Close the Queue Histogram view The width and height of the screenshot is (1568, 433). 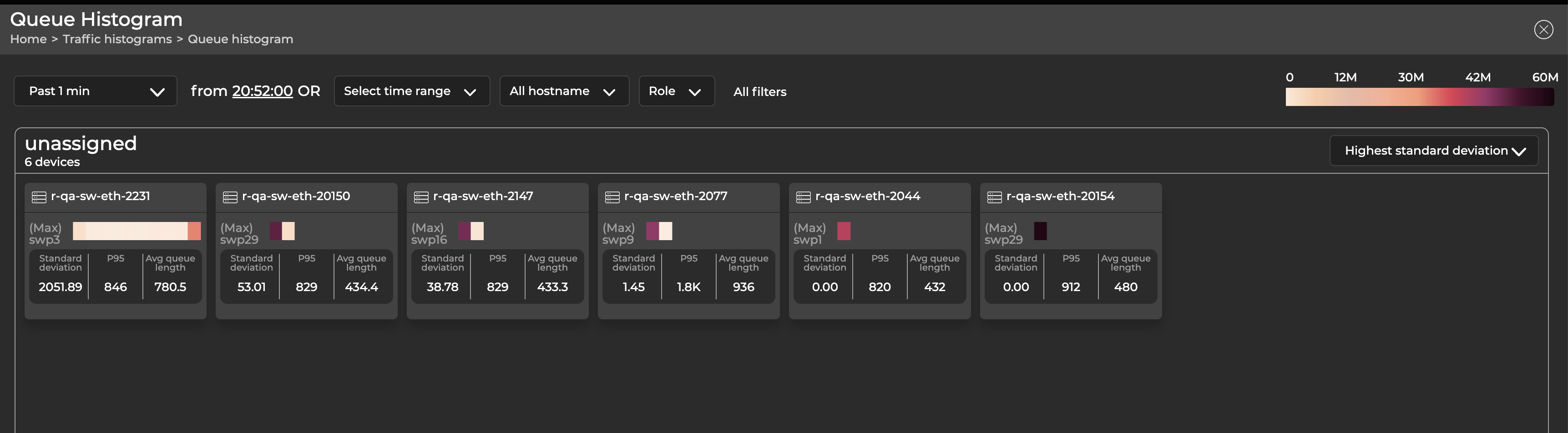1543,29
